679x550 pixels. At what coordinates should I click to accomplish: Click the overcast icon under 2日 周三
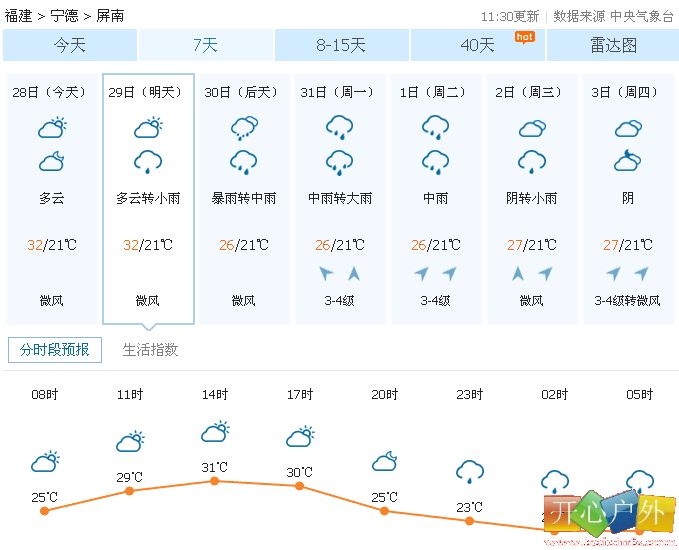[x=532, y=128]
